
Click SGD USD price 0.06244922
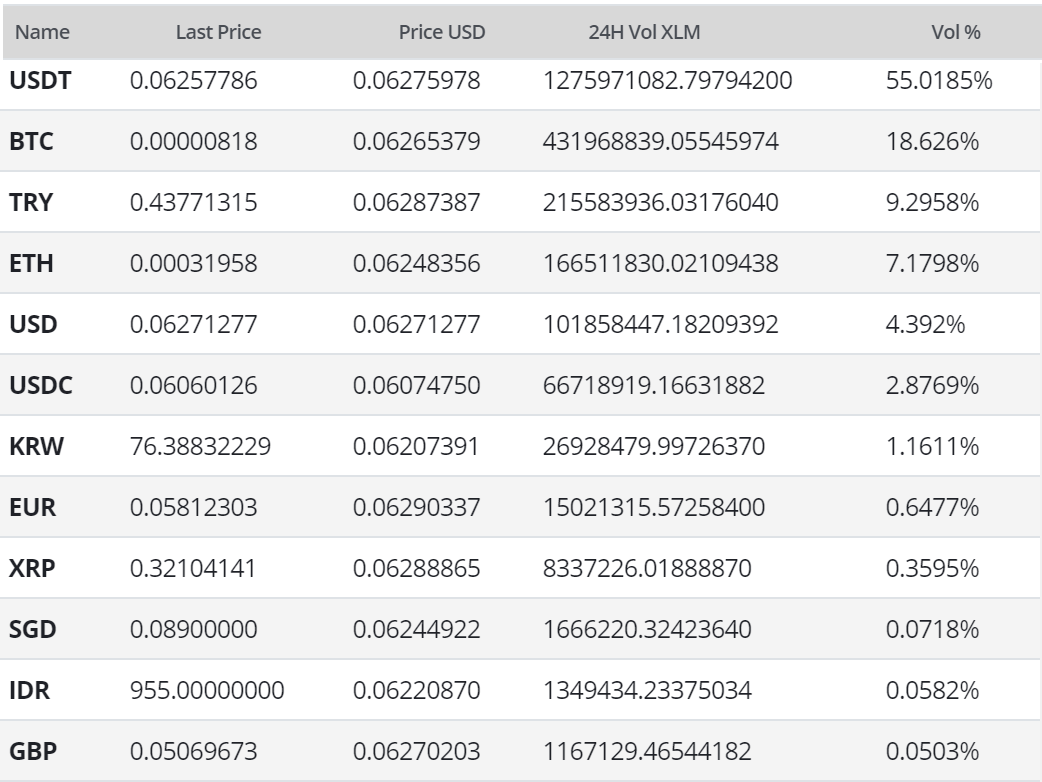pos(417,629)
